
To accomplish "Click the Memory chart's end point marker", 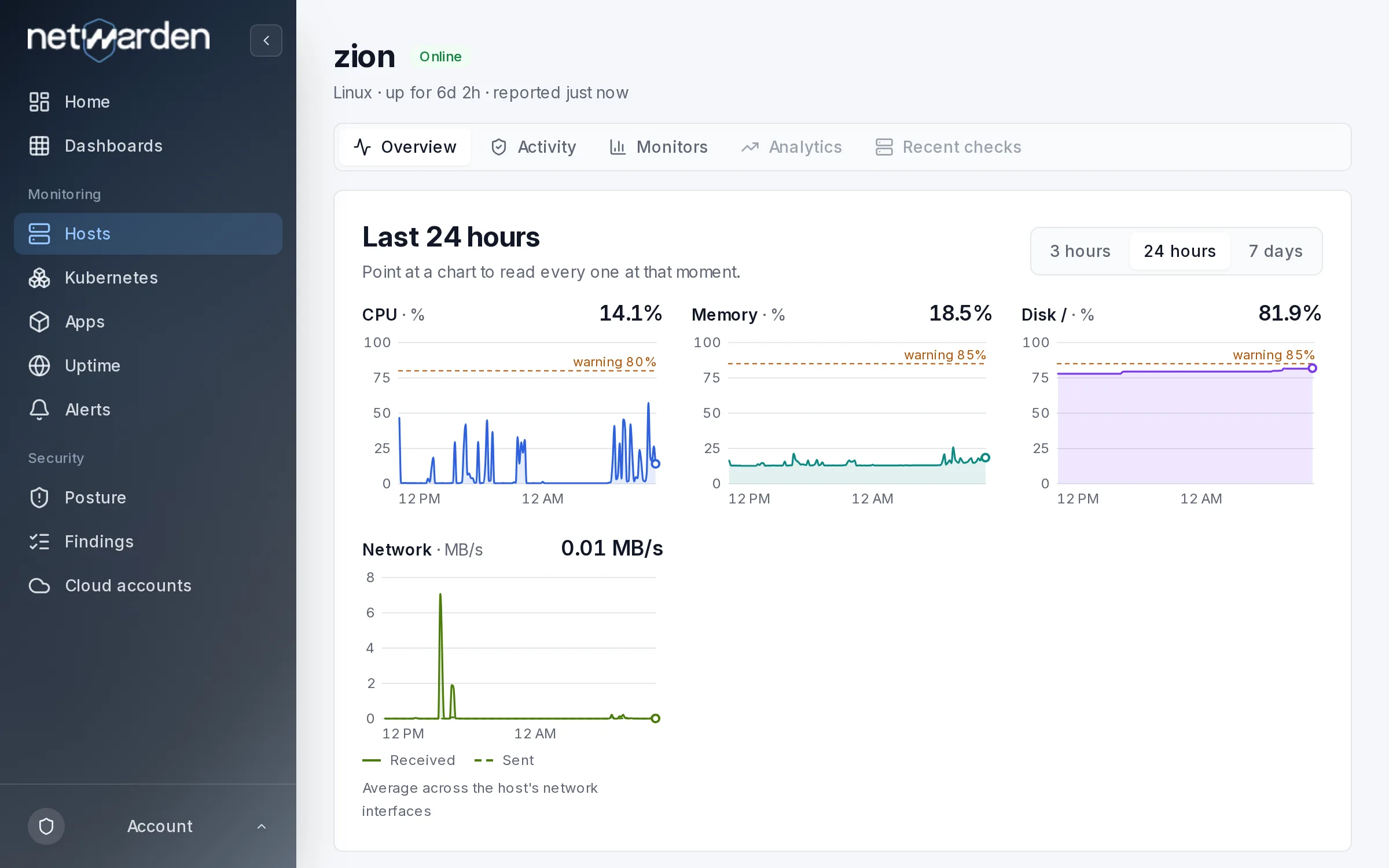I will coord(986,457).
